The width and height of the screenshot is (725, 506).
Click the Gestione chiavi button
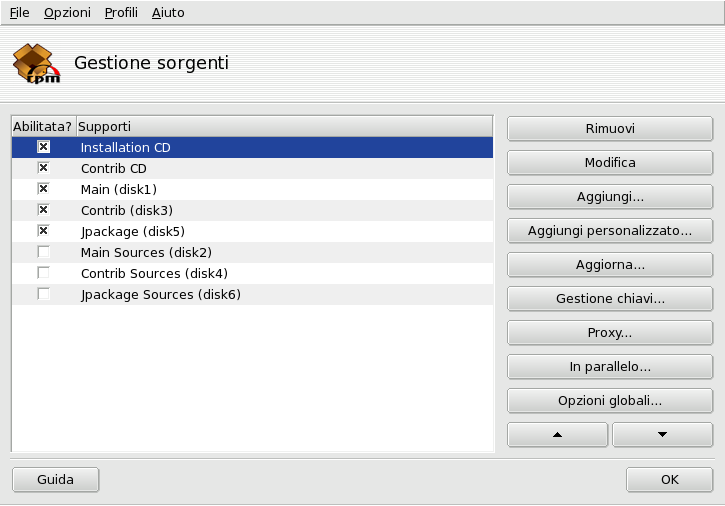(x=610, y=299)
